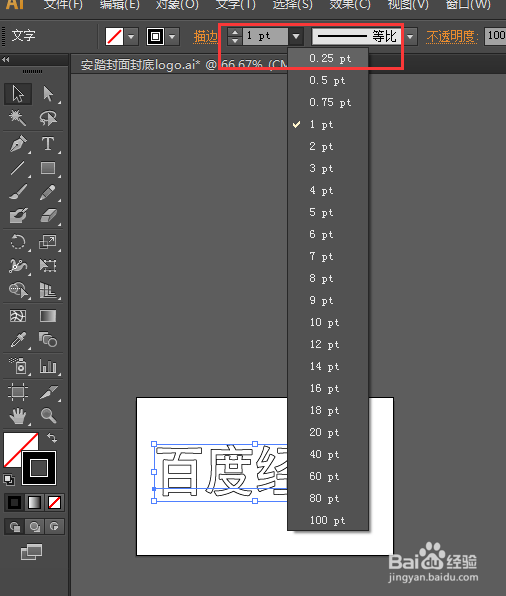Choose 5 pt stroke weight
Screen dimensions: 506x596
tap(328, 212)
